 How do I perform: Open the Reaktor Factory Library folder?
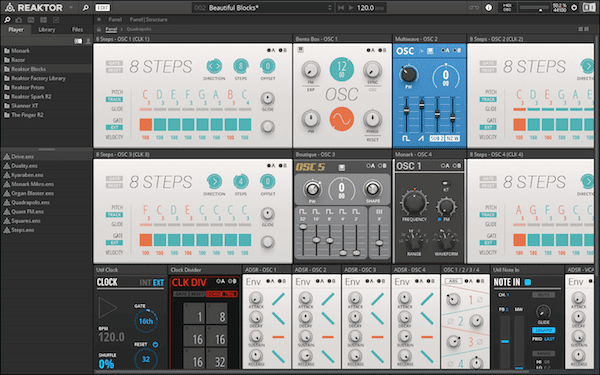(38, 78)
